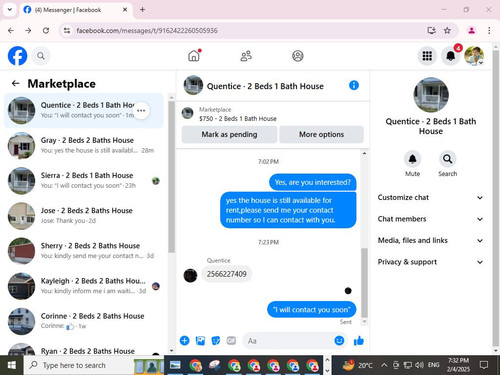Expand Customize chat section

coord(430,197)
